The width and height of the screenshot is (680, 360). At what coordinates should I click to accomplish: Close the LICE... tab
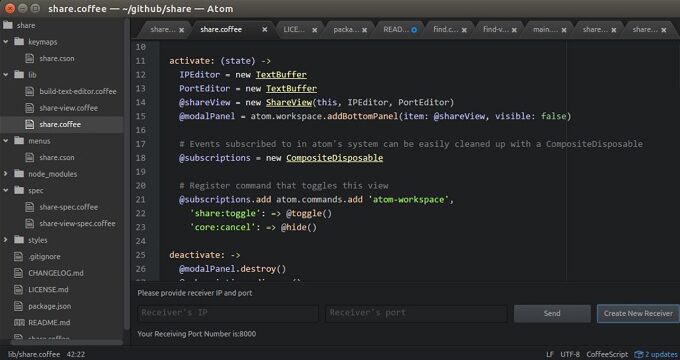click(314, 30)
